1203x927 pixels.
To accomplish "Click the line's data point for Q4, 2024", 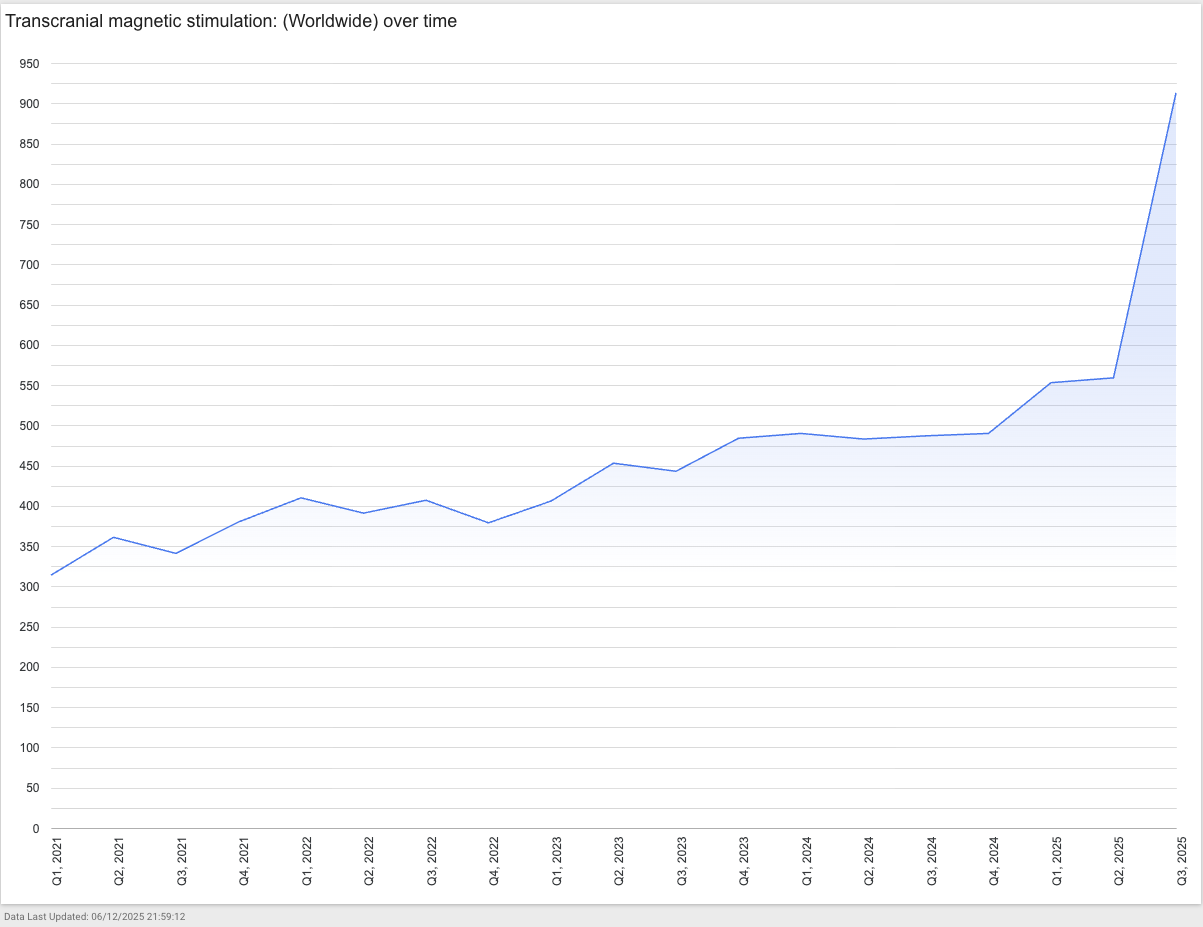I will tap(988, 433).
